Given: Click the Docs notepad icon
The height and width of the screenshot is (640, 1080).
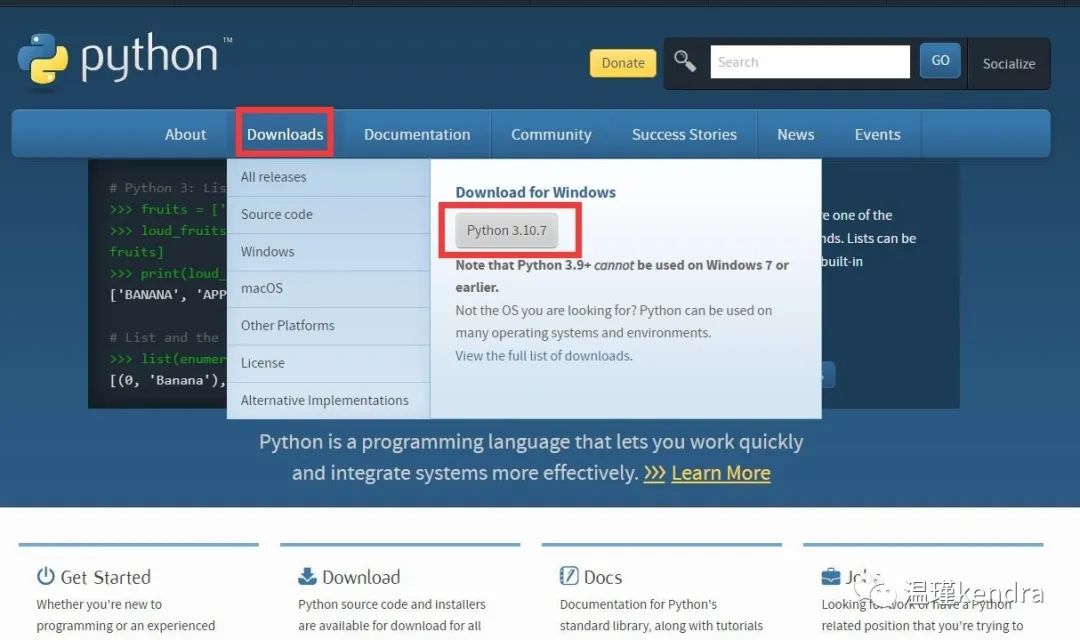Looking at the screenshot, I should (569, 576).
